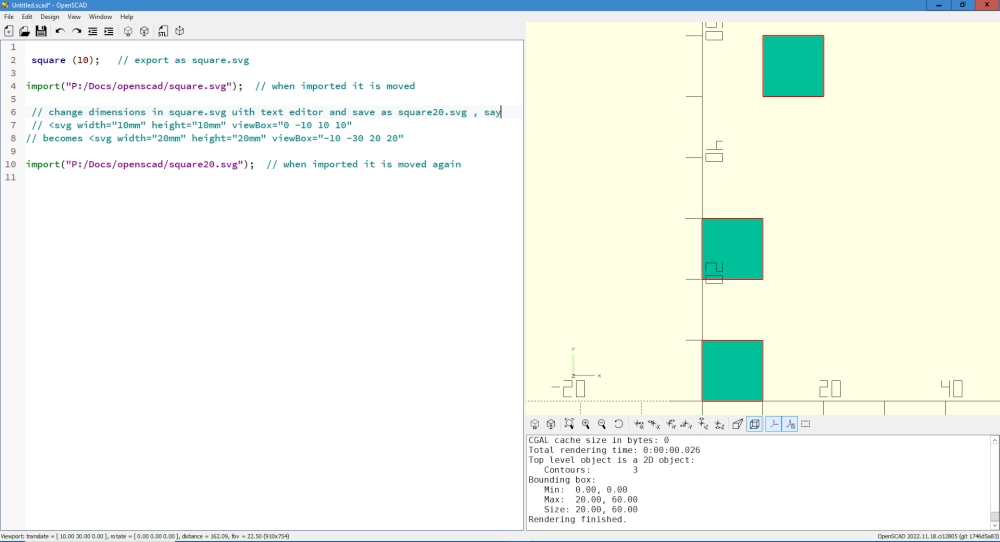Click the console scrollbar down arrow

coord(994,524)
